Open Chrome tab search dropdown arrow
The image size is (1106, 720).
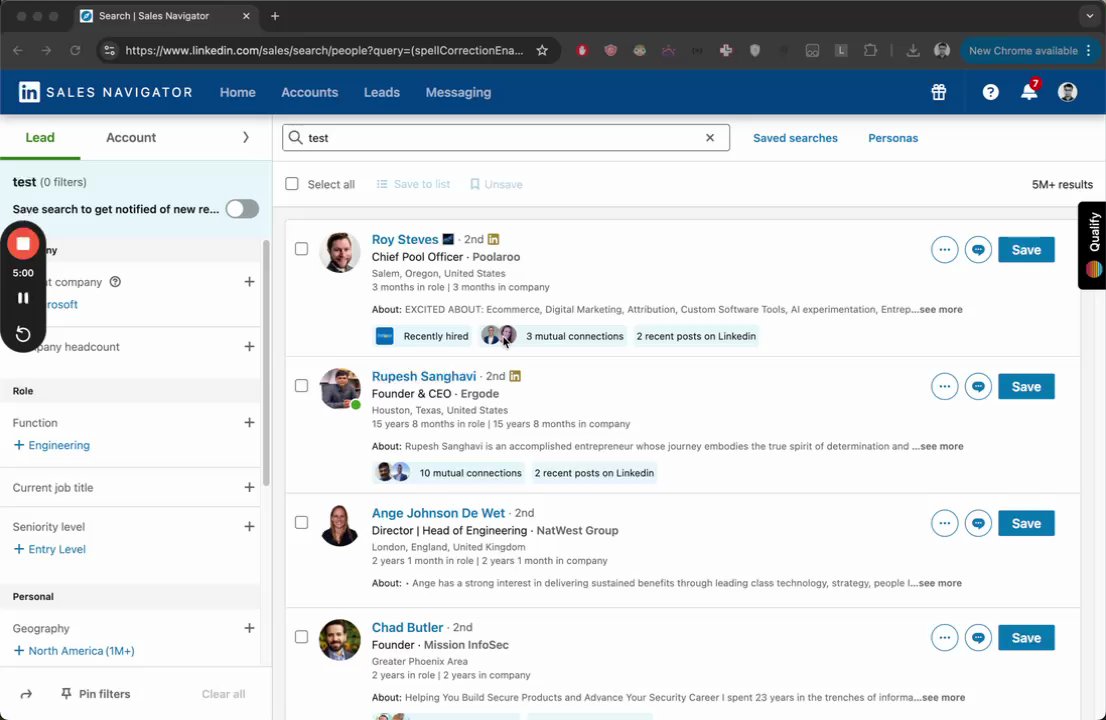[x=1089, y=16]
